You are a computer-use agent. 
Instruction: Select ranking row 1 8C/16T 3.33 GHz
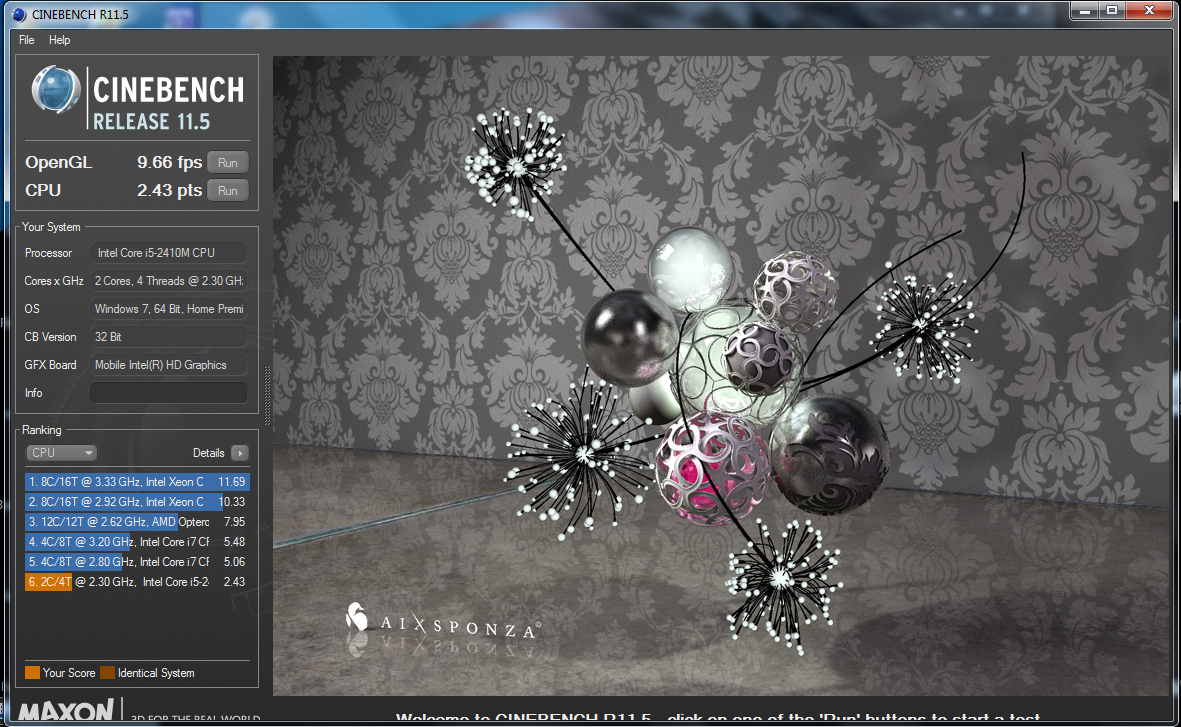point(137,481)
